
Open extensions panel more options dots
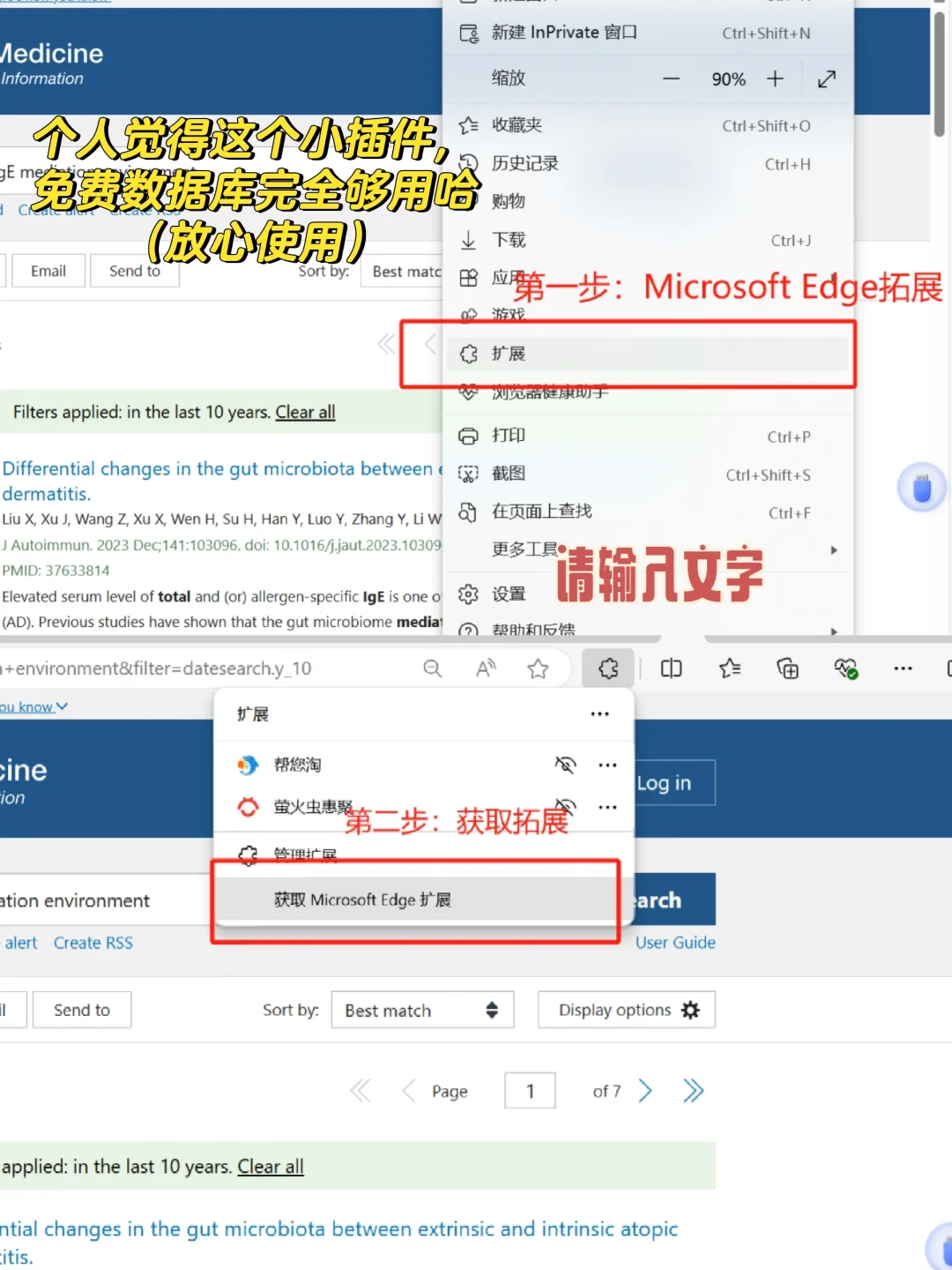pyautogui.click(x=599, y=713)
